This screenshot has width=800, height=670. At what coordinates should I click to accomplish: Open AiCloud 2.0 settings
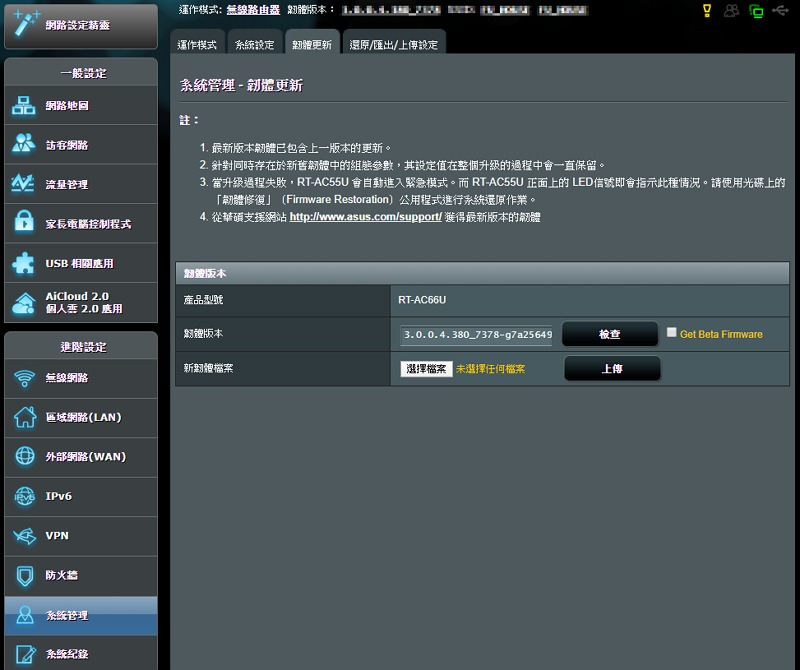pos(80,303)
